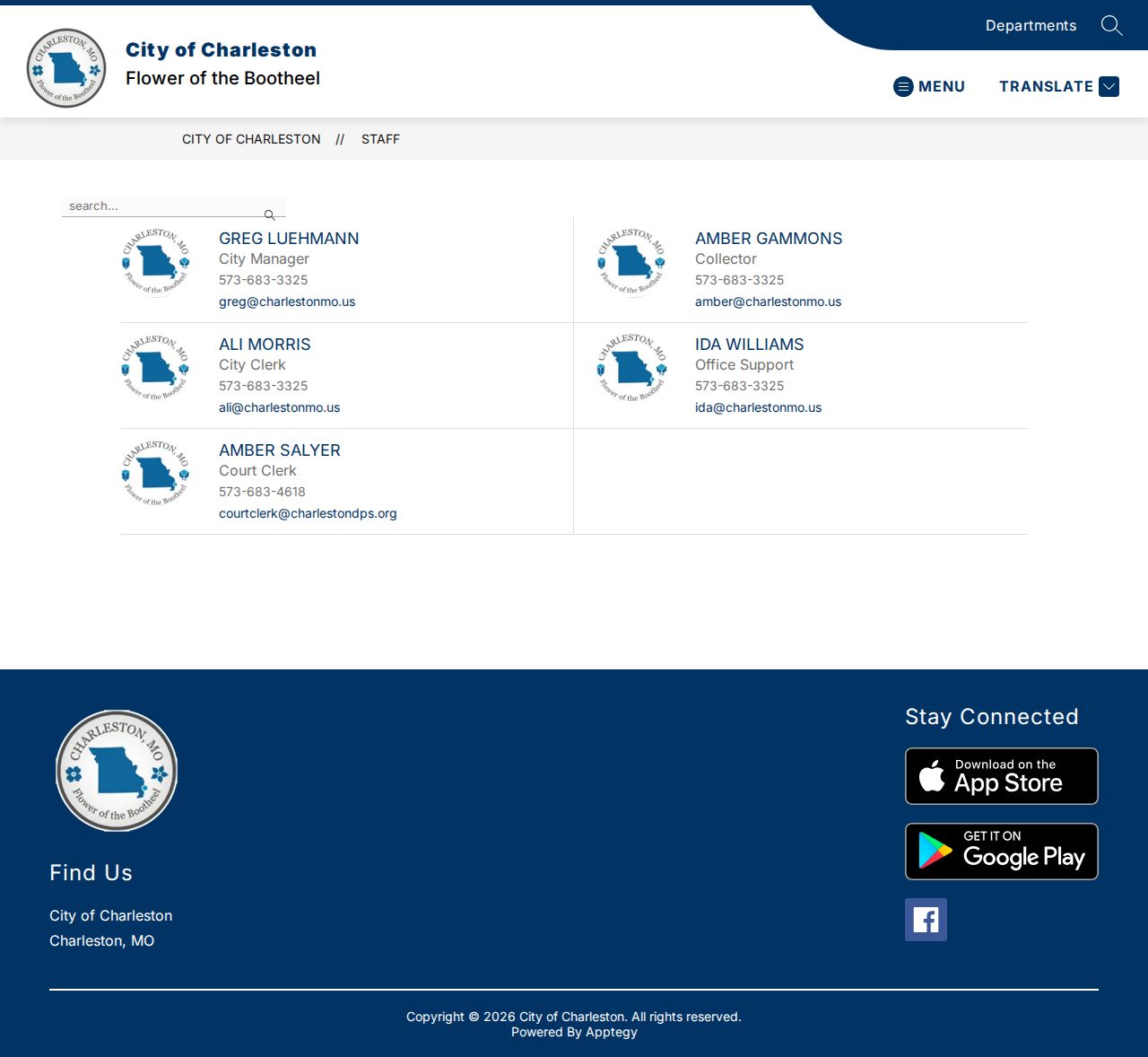Open the header search magnifier icon
1148x1057 pixels.
point(1111,25)
